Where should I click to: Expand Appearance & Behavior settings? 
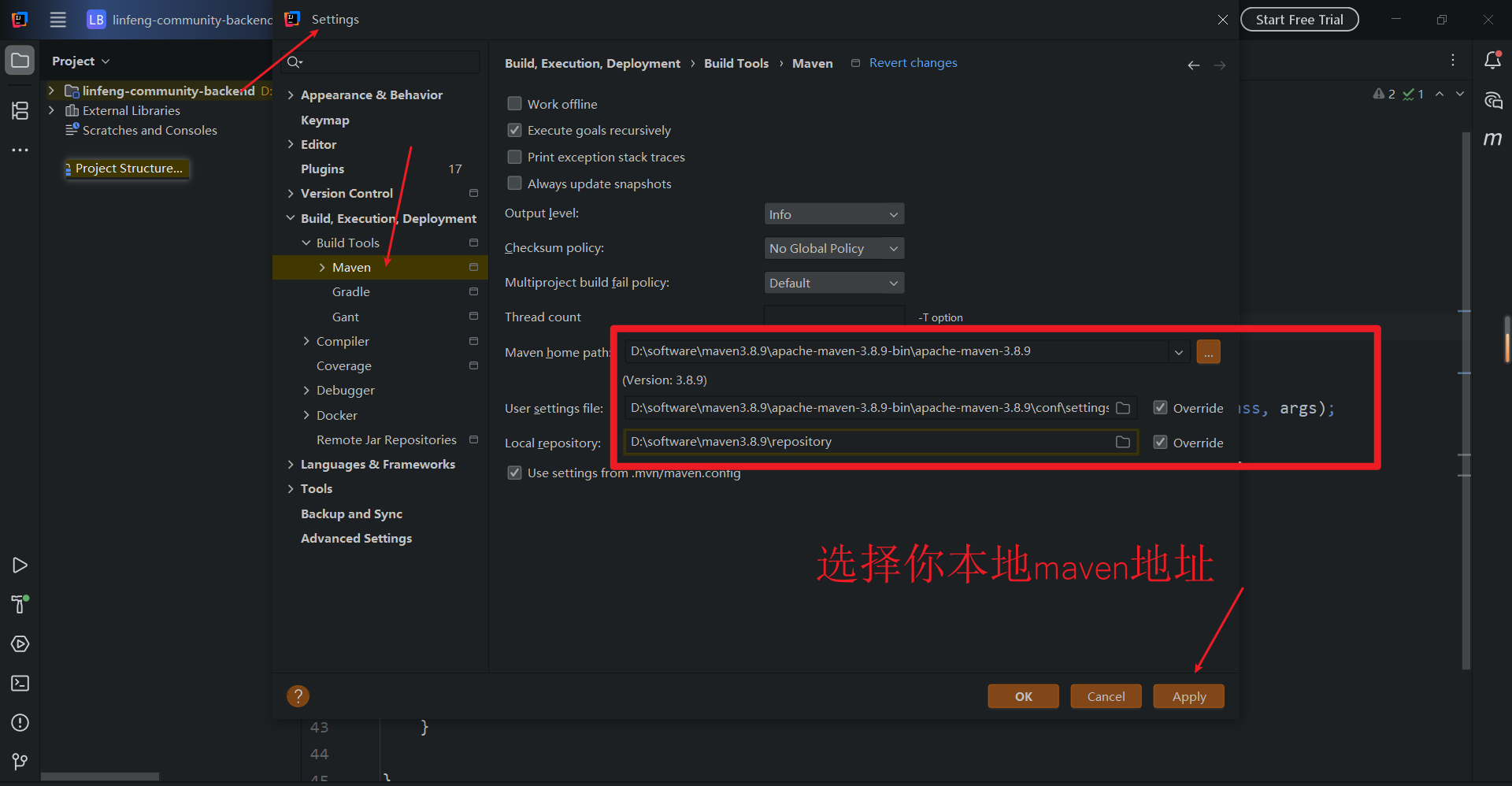291,95
